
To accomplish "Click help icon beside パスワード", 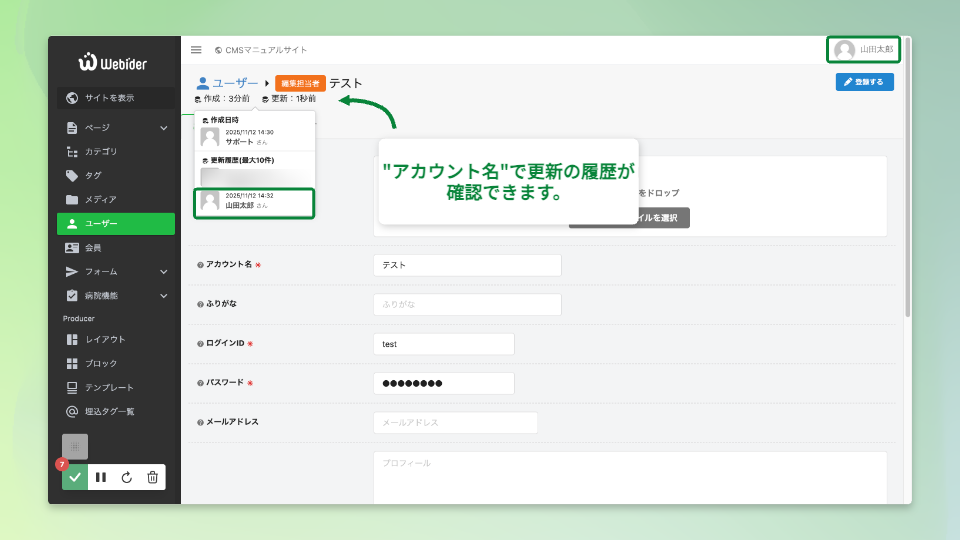I will pyautogui.click(x=200, y=383).
